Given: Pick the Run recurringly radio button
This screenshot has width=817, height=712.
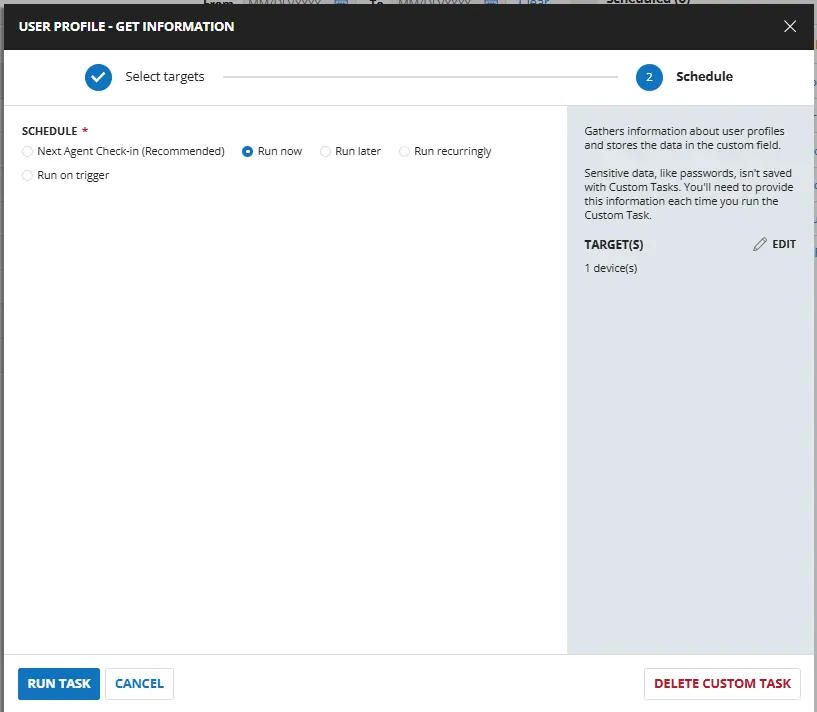Looking at the screenshot, I should point(405,152).
